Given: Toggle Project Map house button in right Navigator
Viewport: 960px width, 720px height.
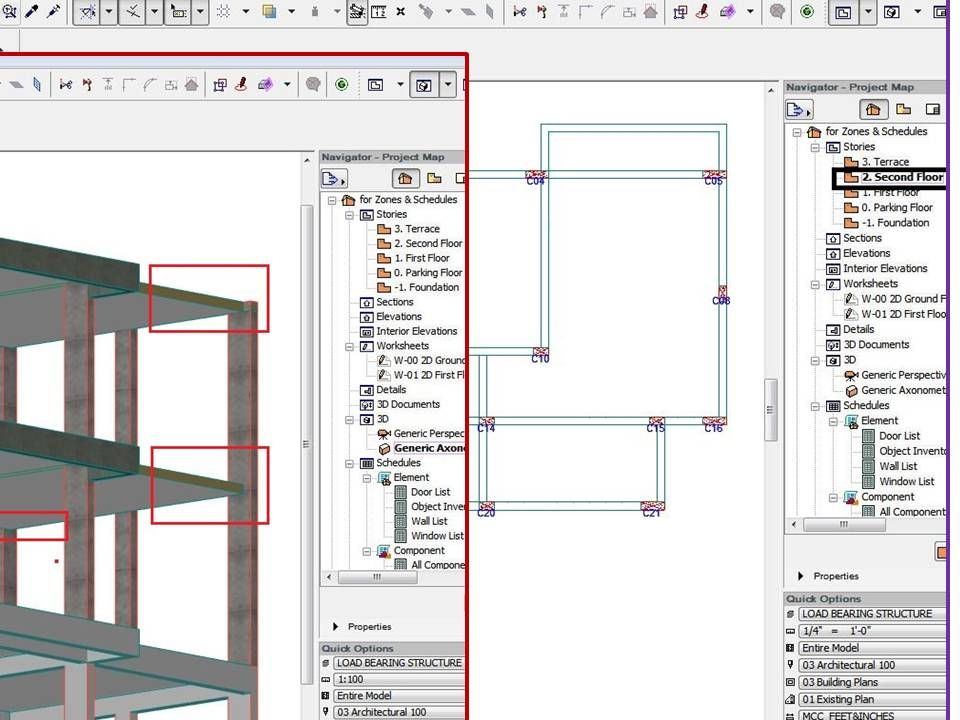Looking at the screenshot, I should tap(873, 110).
